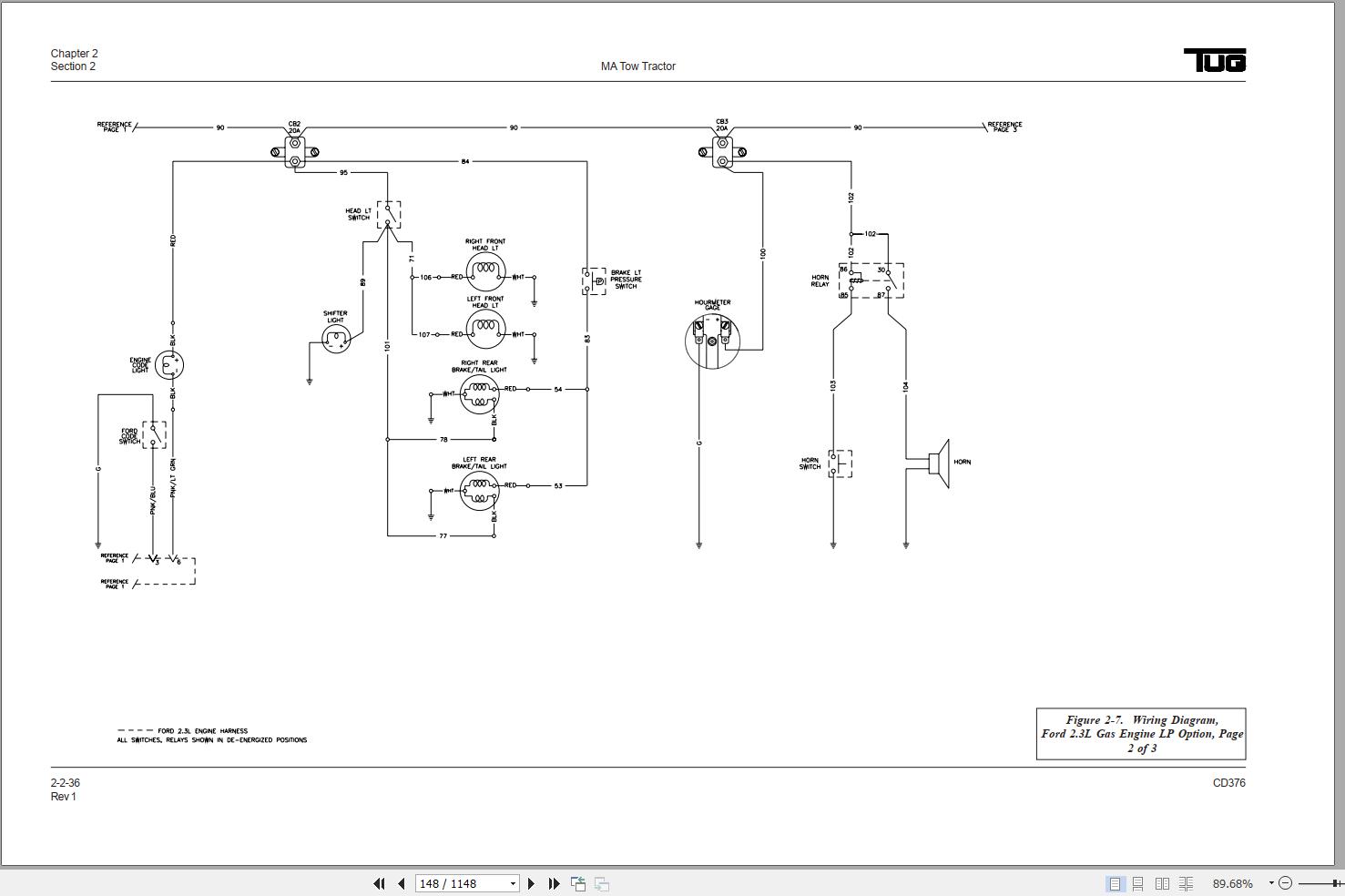Screen dimensions: 1345x896
Task: Click the Right Rear Brake/Tail Light symbol
Action: click(x=479, y=394)
